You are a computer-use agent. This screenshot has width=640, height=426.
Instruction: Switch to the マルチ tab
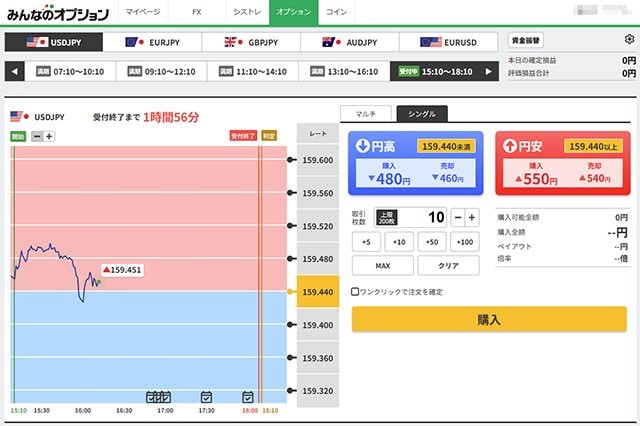366,114
